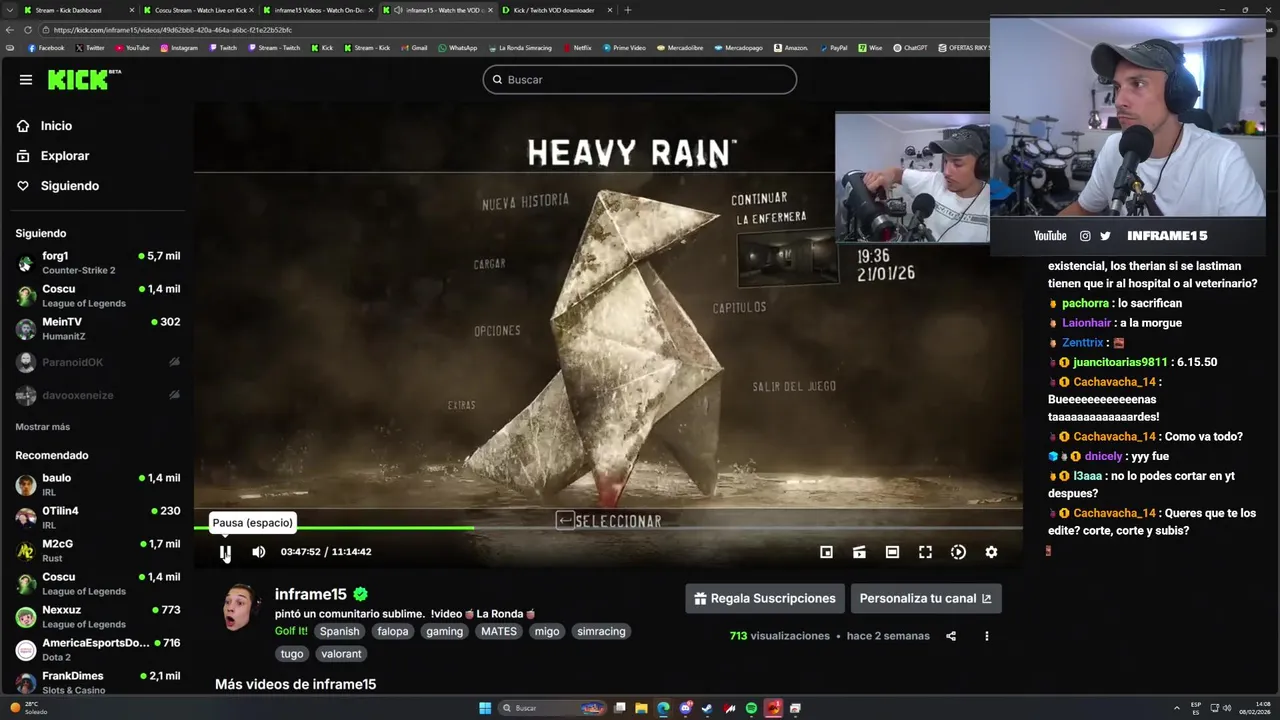1280x720 pixels.
Task: Click Personaliza tu canal button
Action: click(926, 599)
